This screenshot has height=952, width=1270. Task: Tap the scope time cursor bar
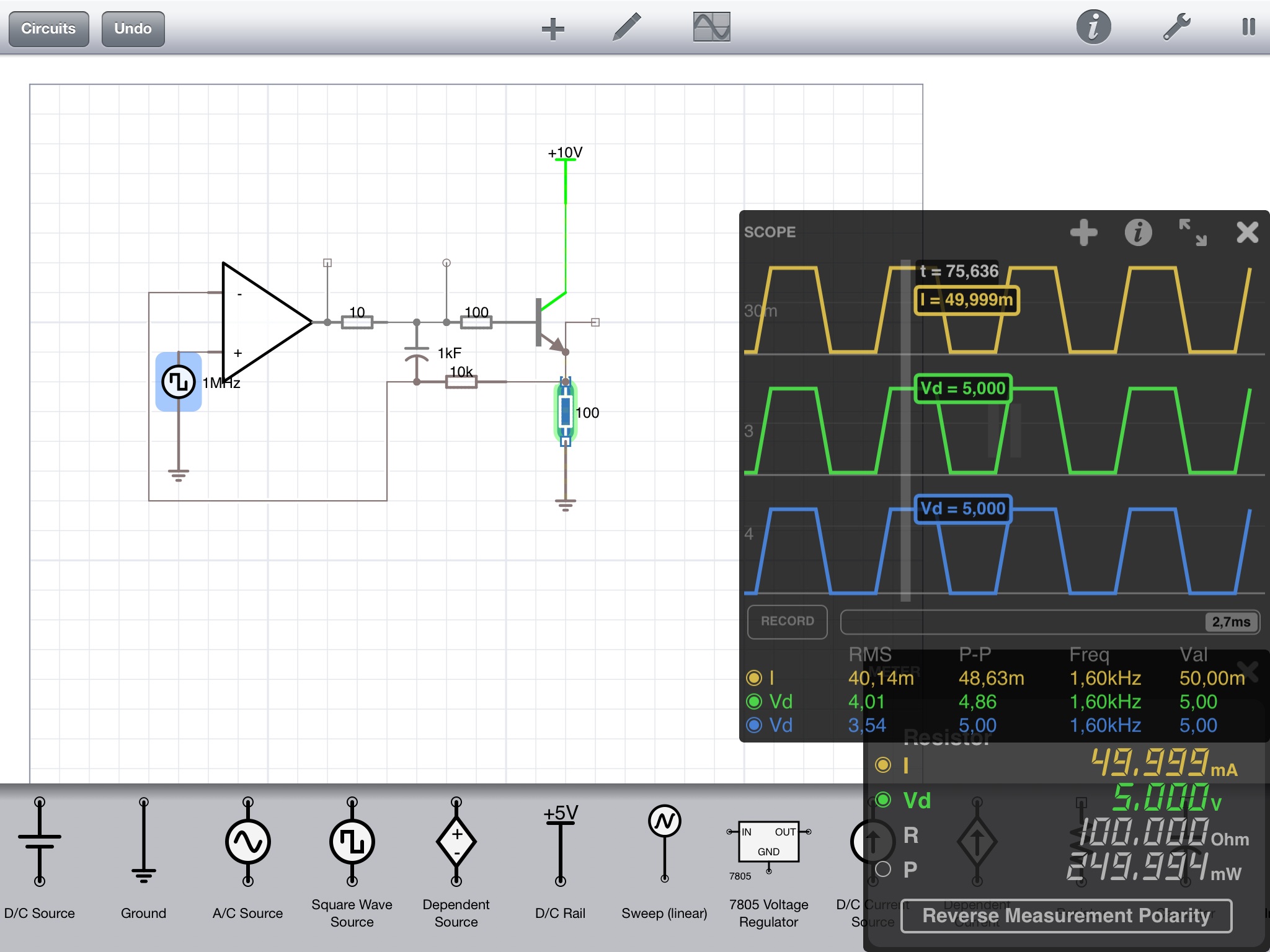pyautogui.click(x=905, y=430)
